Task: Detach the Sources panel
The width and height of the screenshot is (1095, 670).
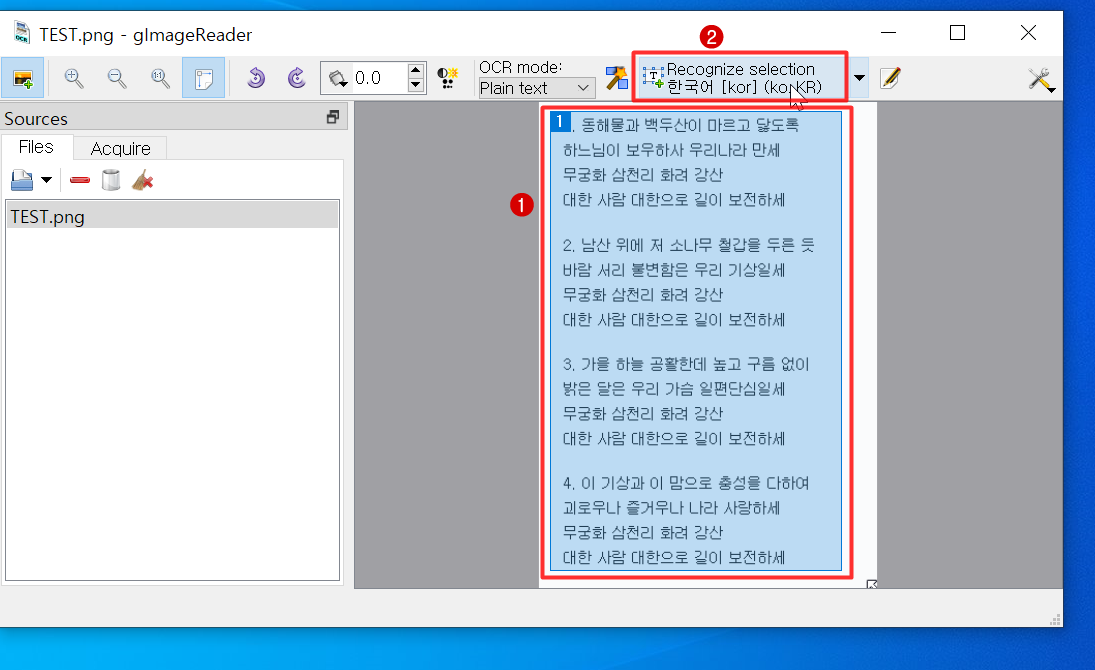Action: pyautogui.click(x=332, y=117)
